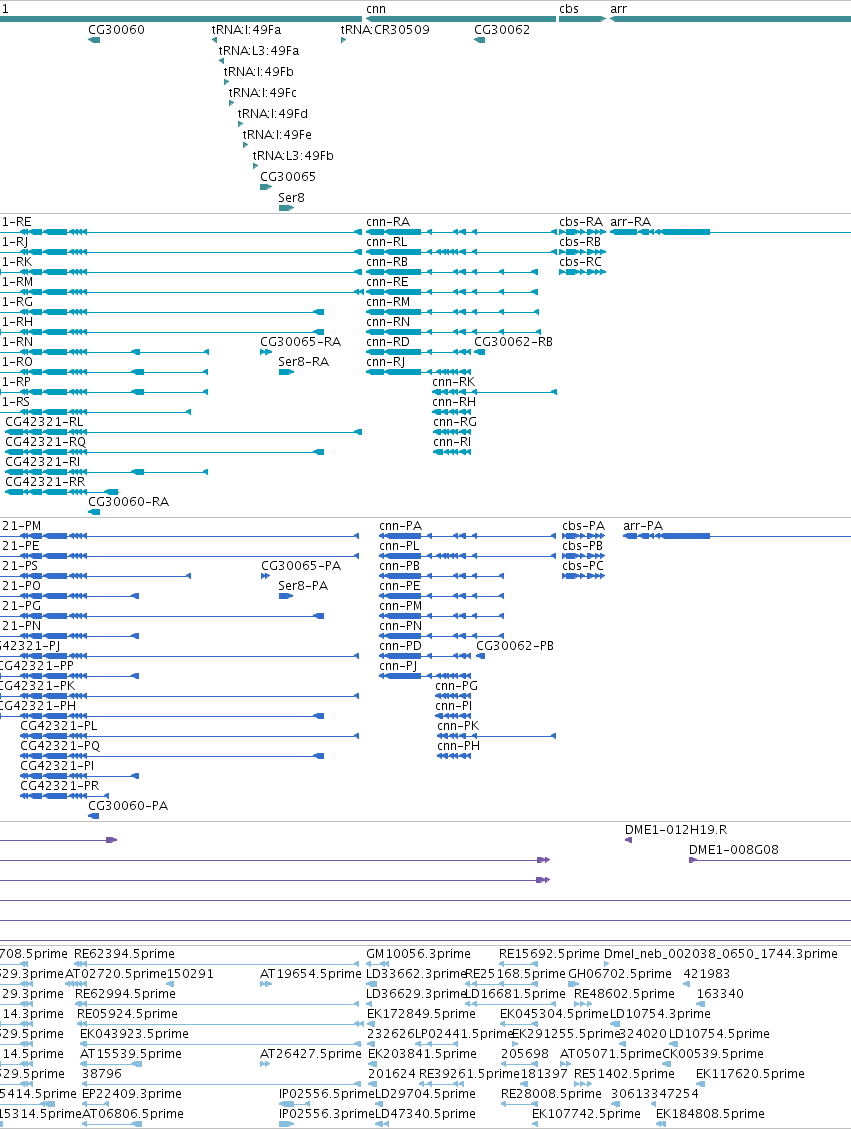
Task: Select the tRNA:I:49Fb label
Action: 258,71
